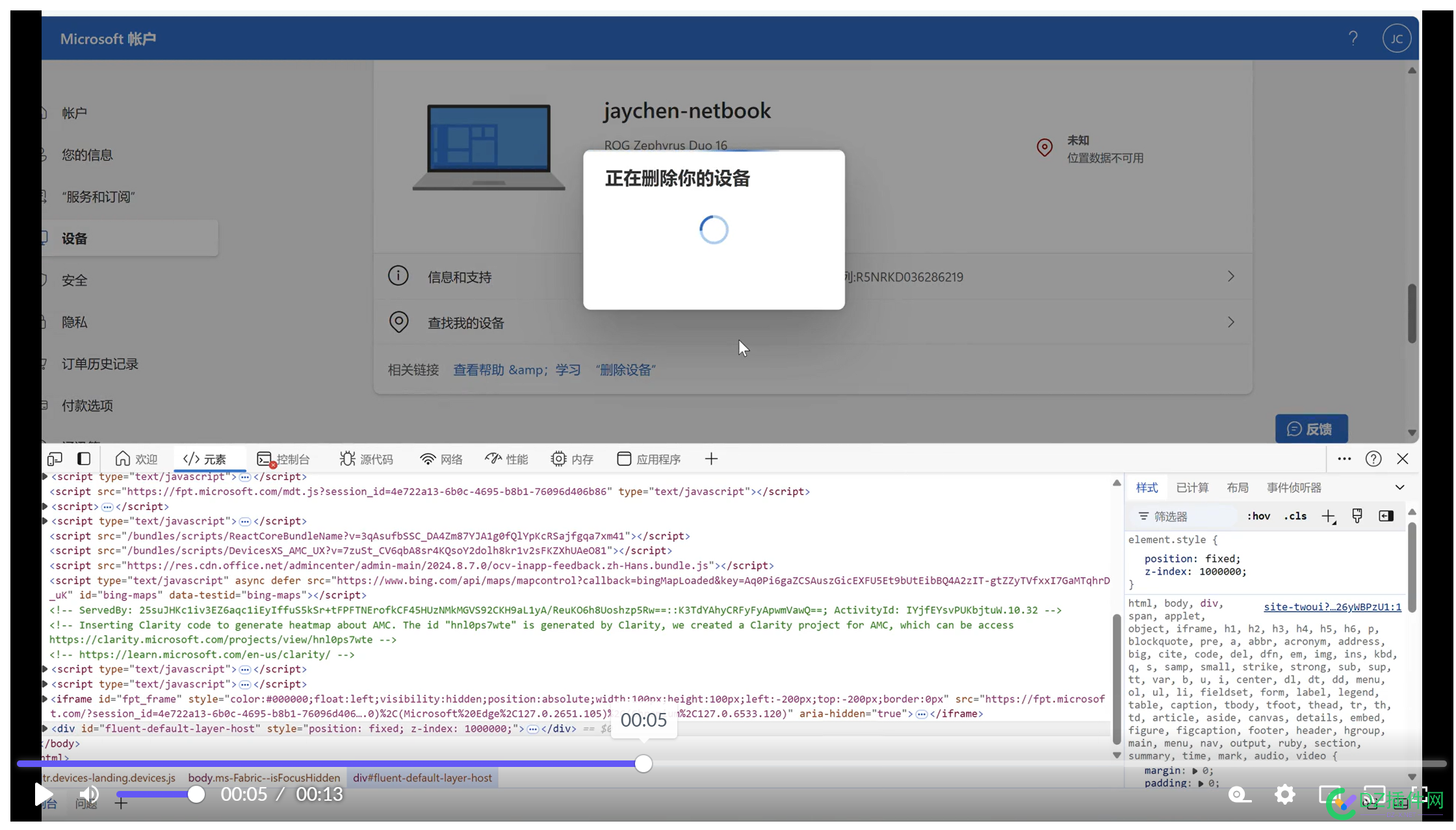Image resolution: width=1456 pixels, height=830 pixels.
Task: Open the 欢迎 home tab in DevTools
Action: 136,459
